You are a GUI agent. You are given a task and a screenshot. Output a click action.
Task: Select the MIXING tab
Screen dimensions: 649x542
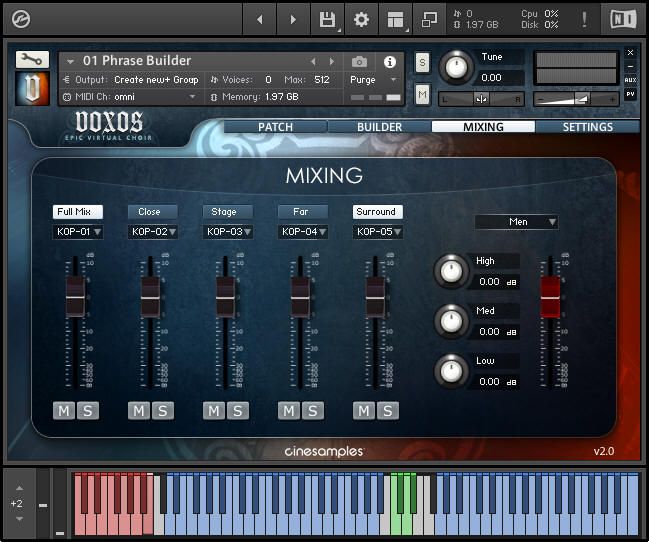click(x=483, y=127)
